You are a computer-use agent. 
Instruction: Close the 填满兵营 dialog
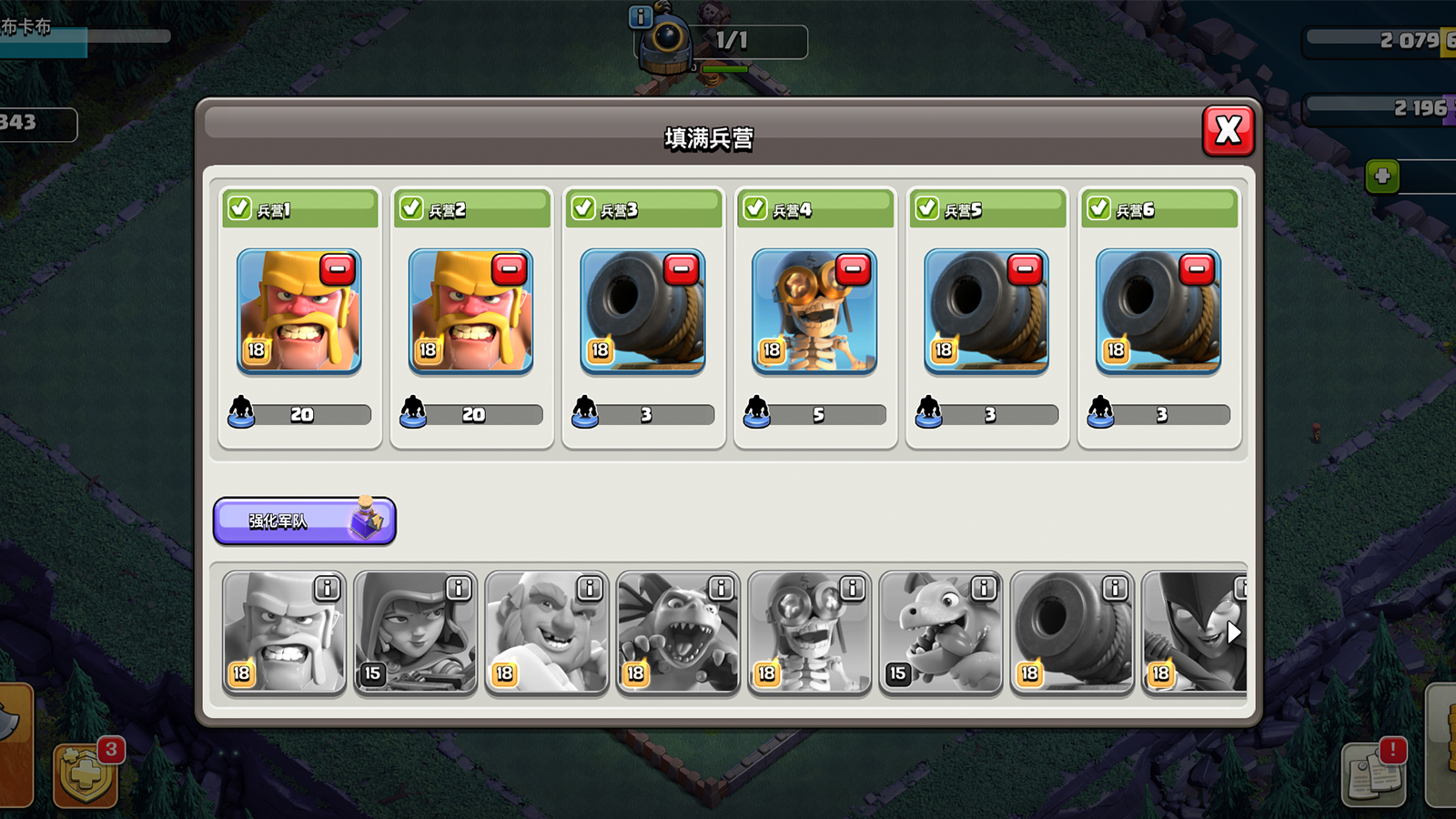click(1228, 130)
